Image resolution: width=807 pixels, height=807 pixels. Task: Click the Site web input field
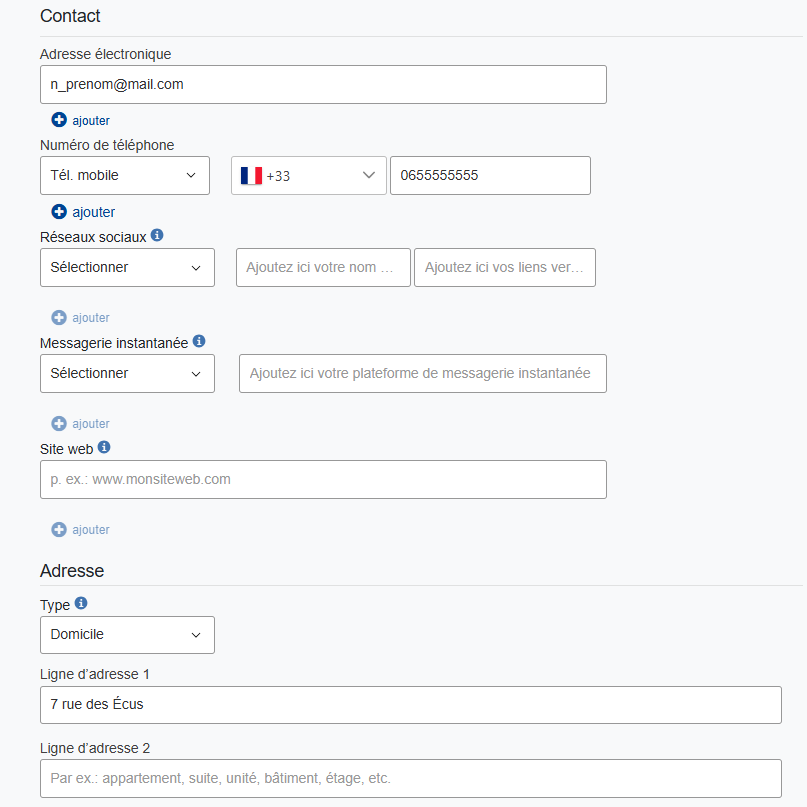tap(323, 479)
